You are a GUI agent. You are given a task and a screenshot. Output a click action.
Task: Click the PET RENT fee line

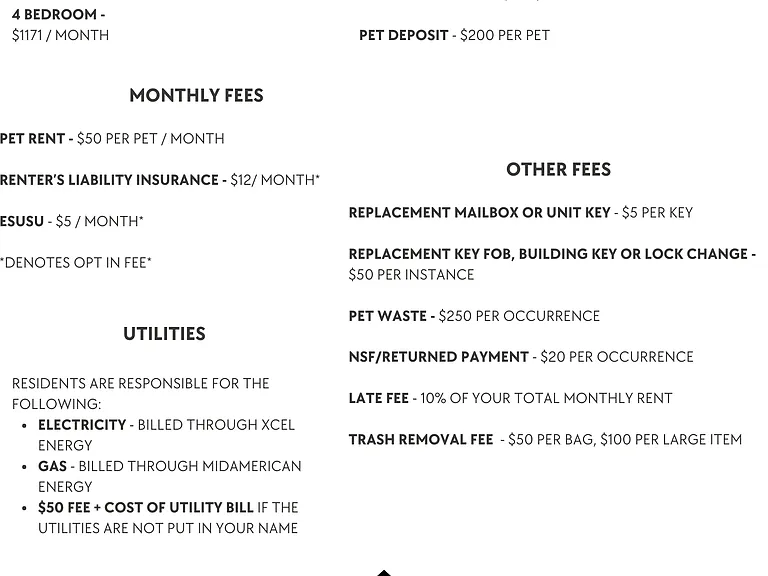click(112, 139)
